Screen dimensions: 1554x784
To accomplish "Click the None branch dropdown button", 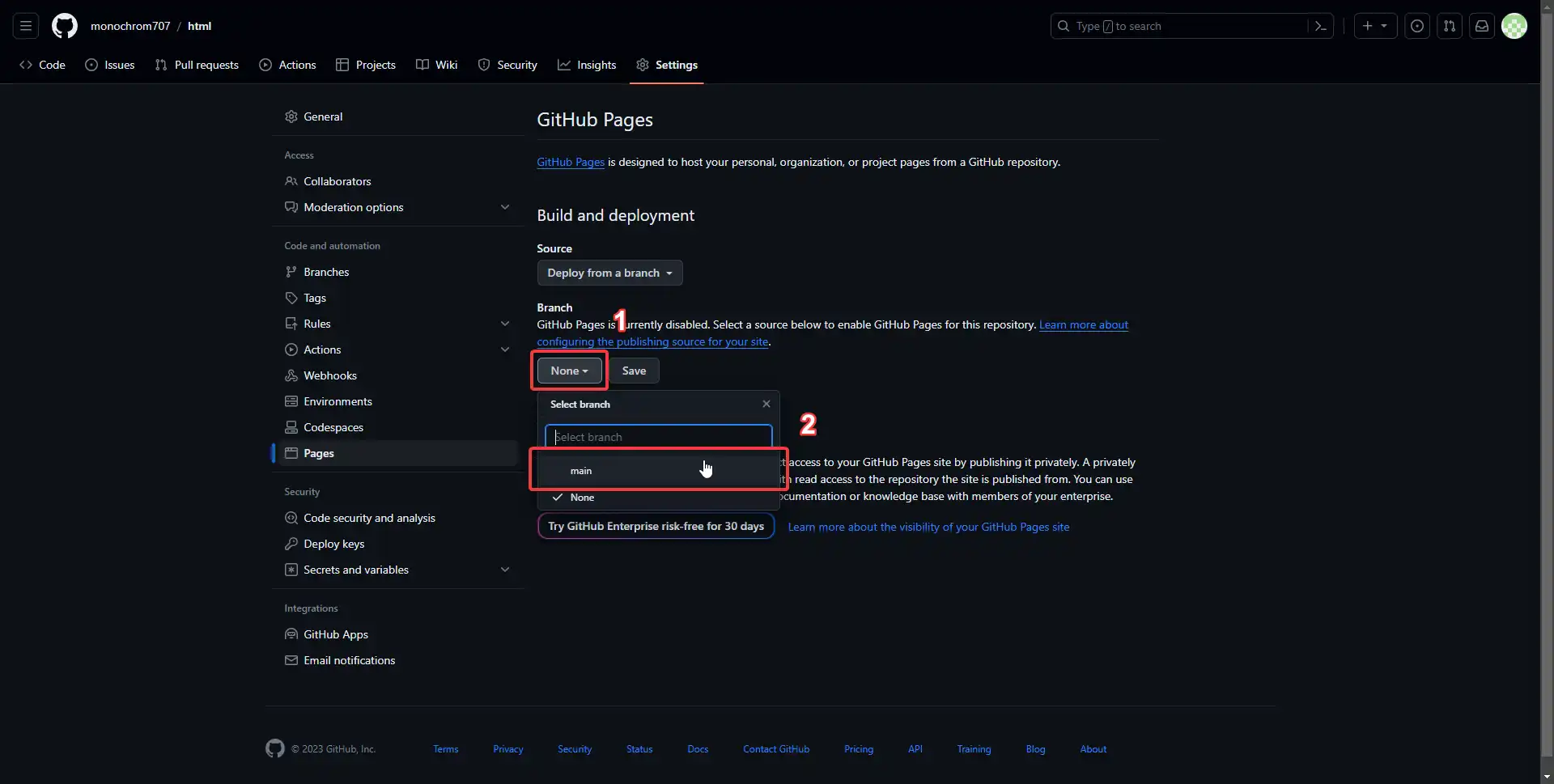I will [x=569, y=371].
